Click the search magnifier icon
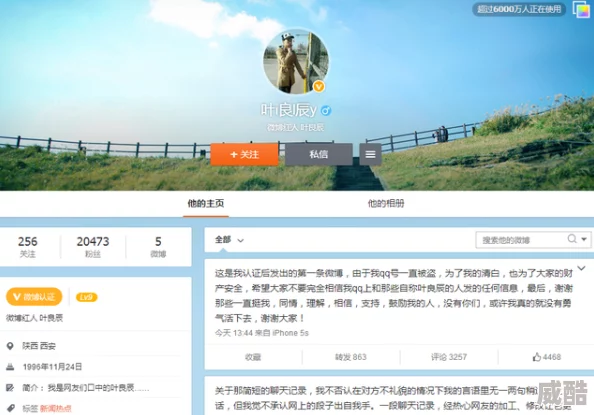 pyautogui.click(x=572, y=239)
